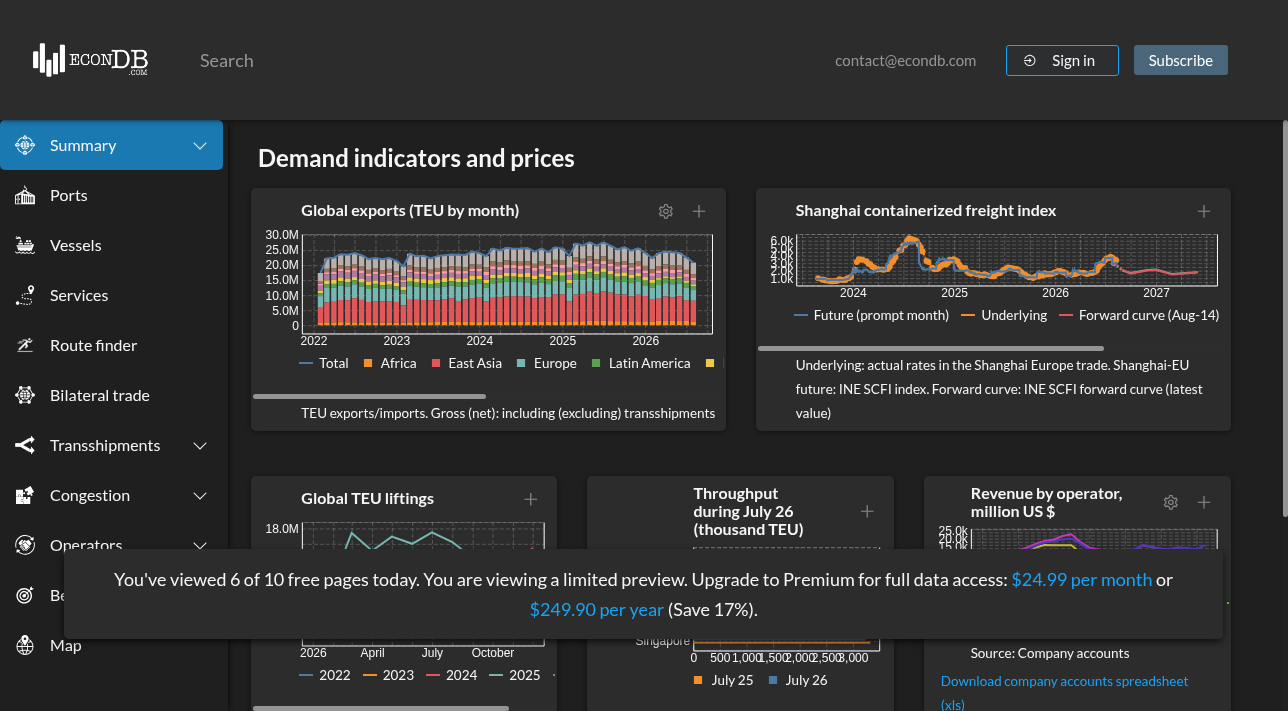Toggle Underlying legend series
The width and height of the screenshot is (1288, 711).
1004,315
